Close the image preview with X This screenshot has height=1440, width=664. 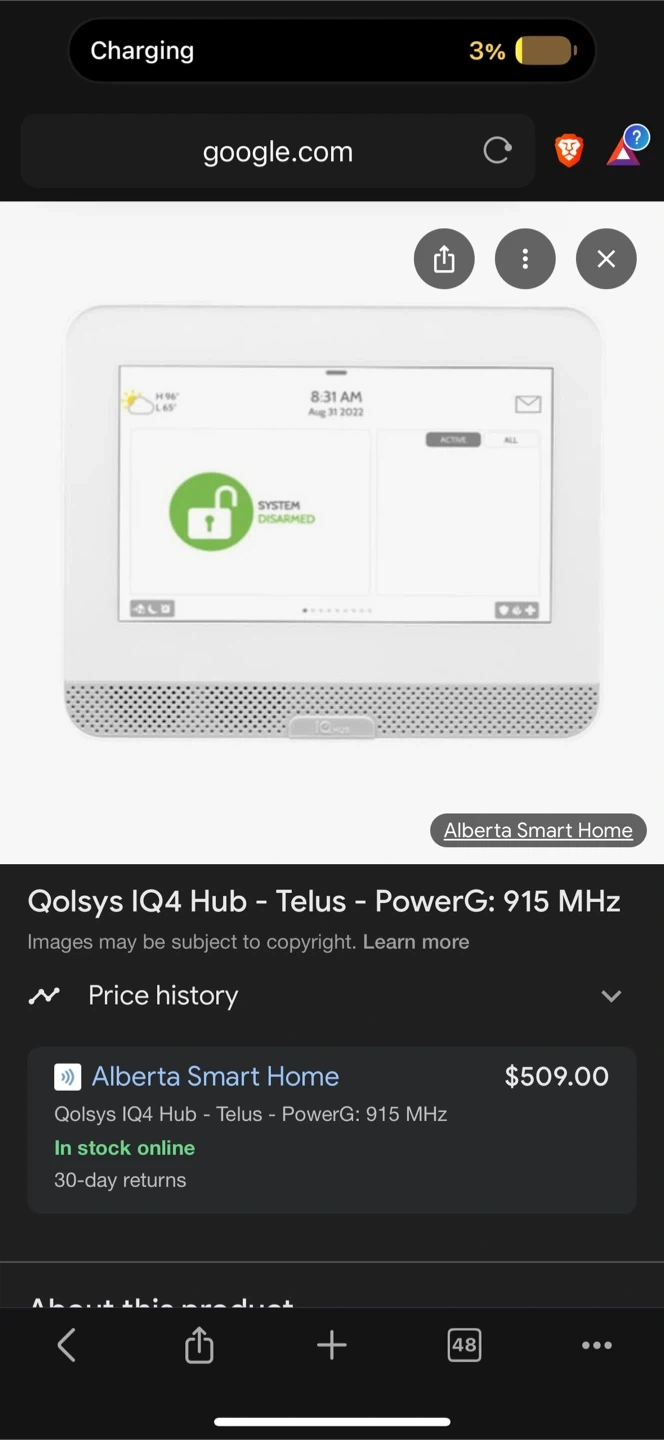tap(606, 259)
